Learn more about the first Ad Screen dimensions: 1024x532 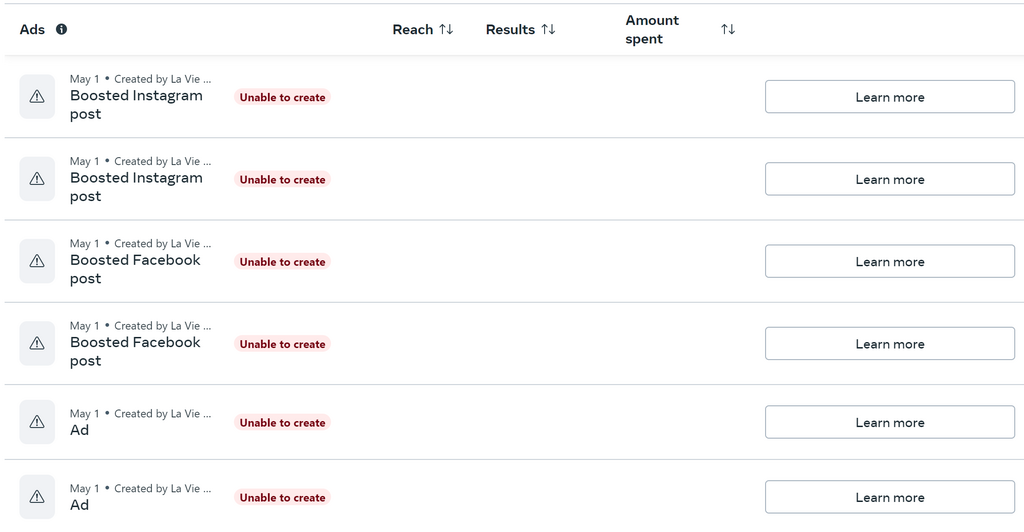(889, 422)
